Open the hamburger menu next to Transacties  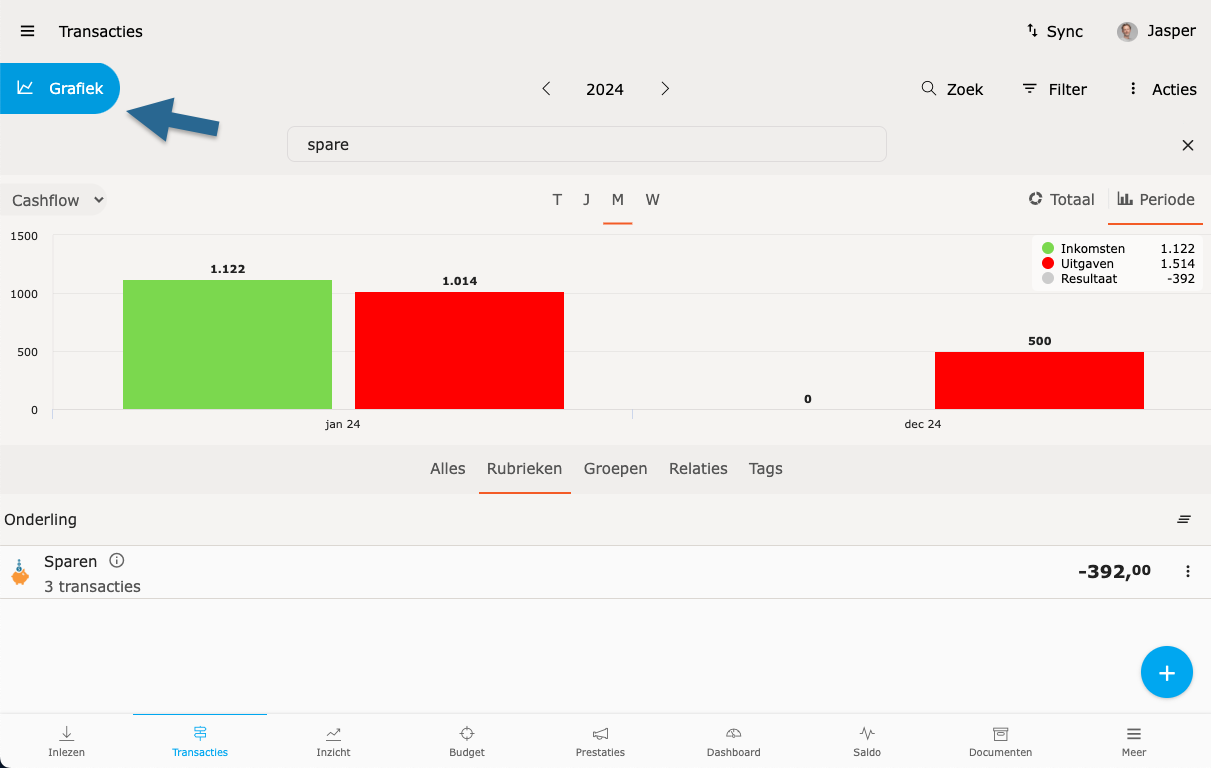click(27, 31)
